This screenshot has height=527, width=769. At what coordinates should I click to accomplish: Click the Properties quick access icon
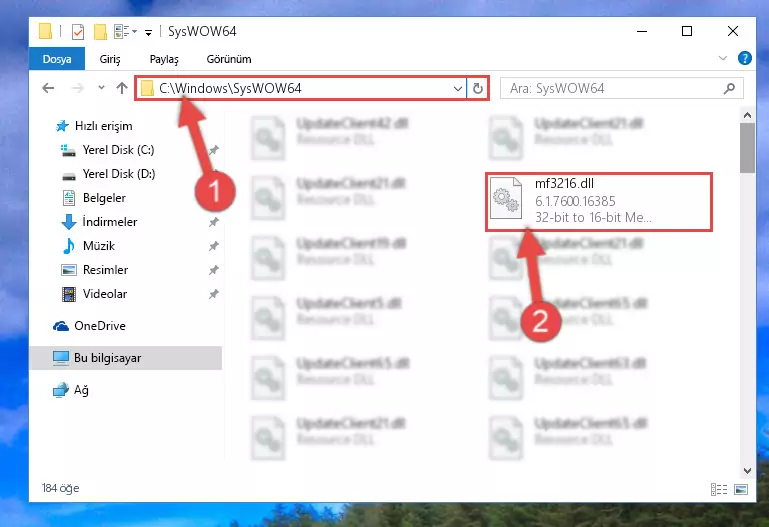click(x=78, y=32)
